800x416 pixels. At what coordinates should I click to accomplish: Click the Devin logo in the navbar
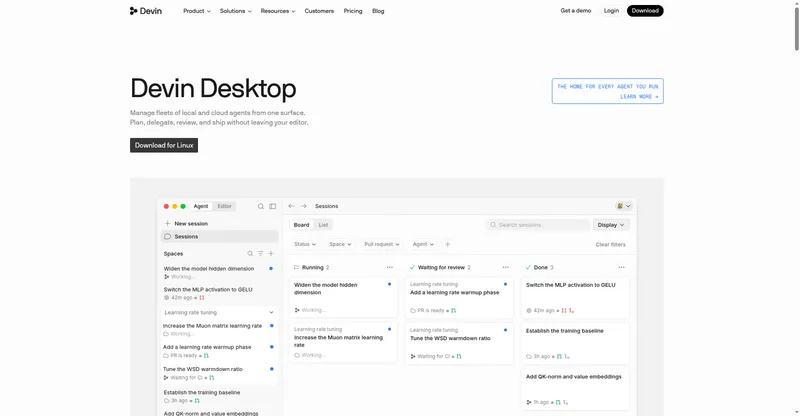[x=146, y=11]
